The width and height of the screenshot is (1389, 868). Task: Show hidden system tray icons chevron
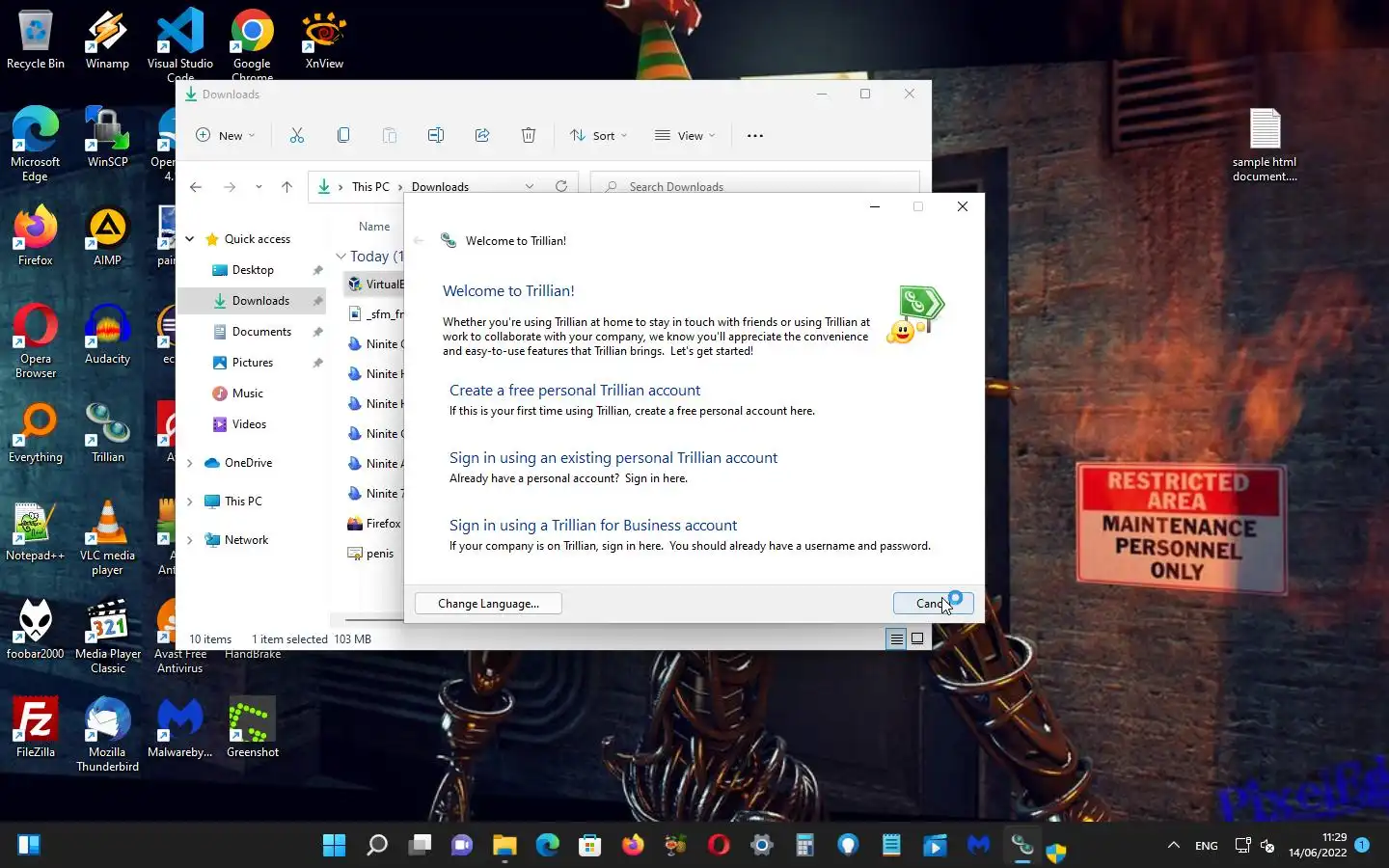(x=1174, y=846)
